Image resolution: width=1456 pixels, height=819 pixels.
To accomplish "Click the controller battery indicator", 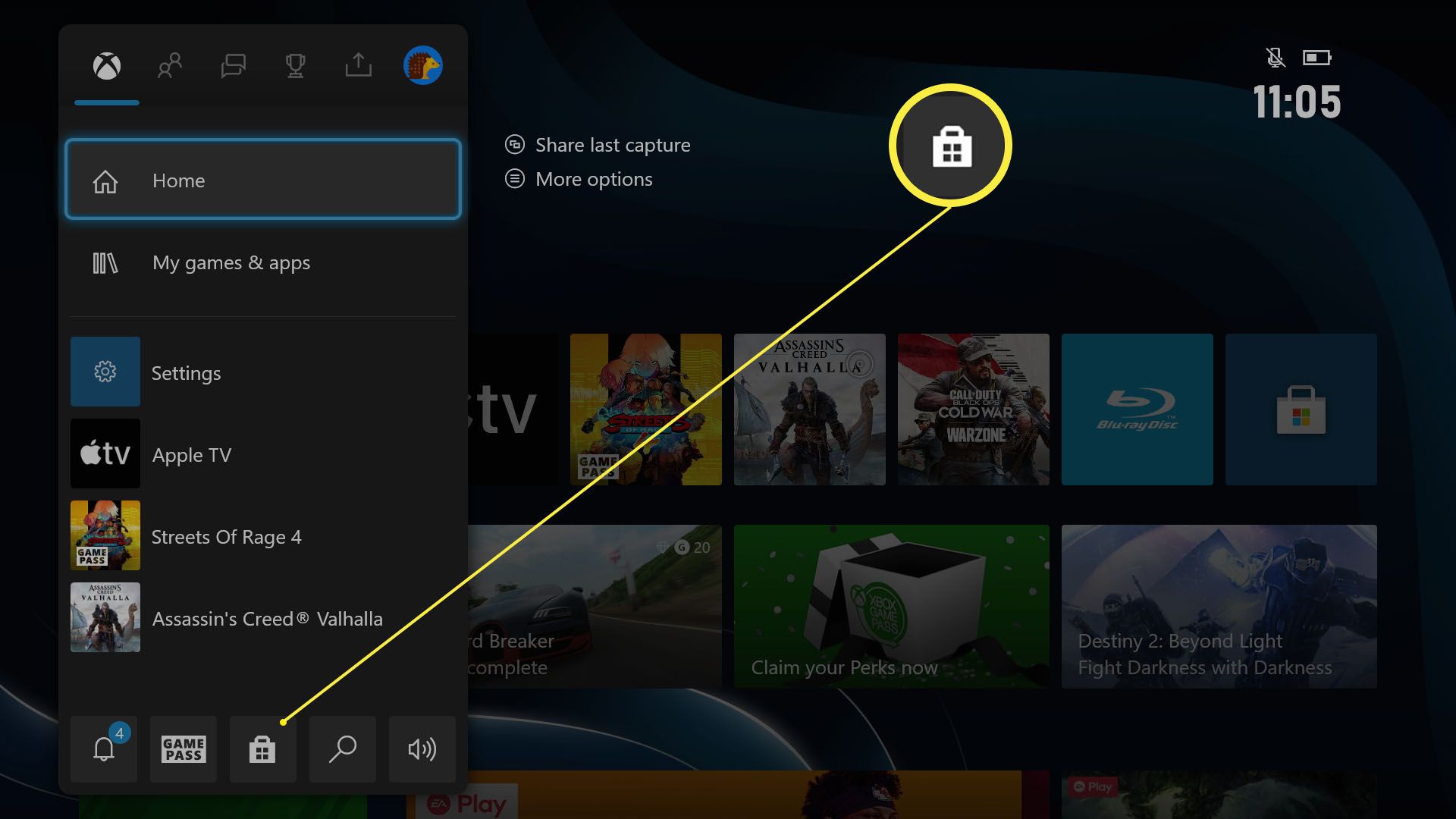I will pos(1317,58).
